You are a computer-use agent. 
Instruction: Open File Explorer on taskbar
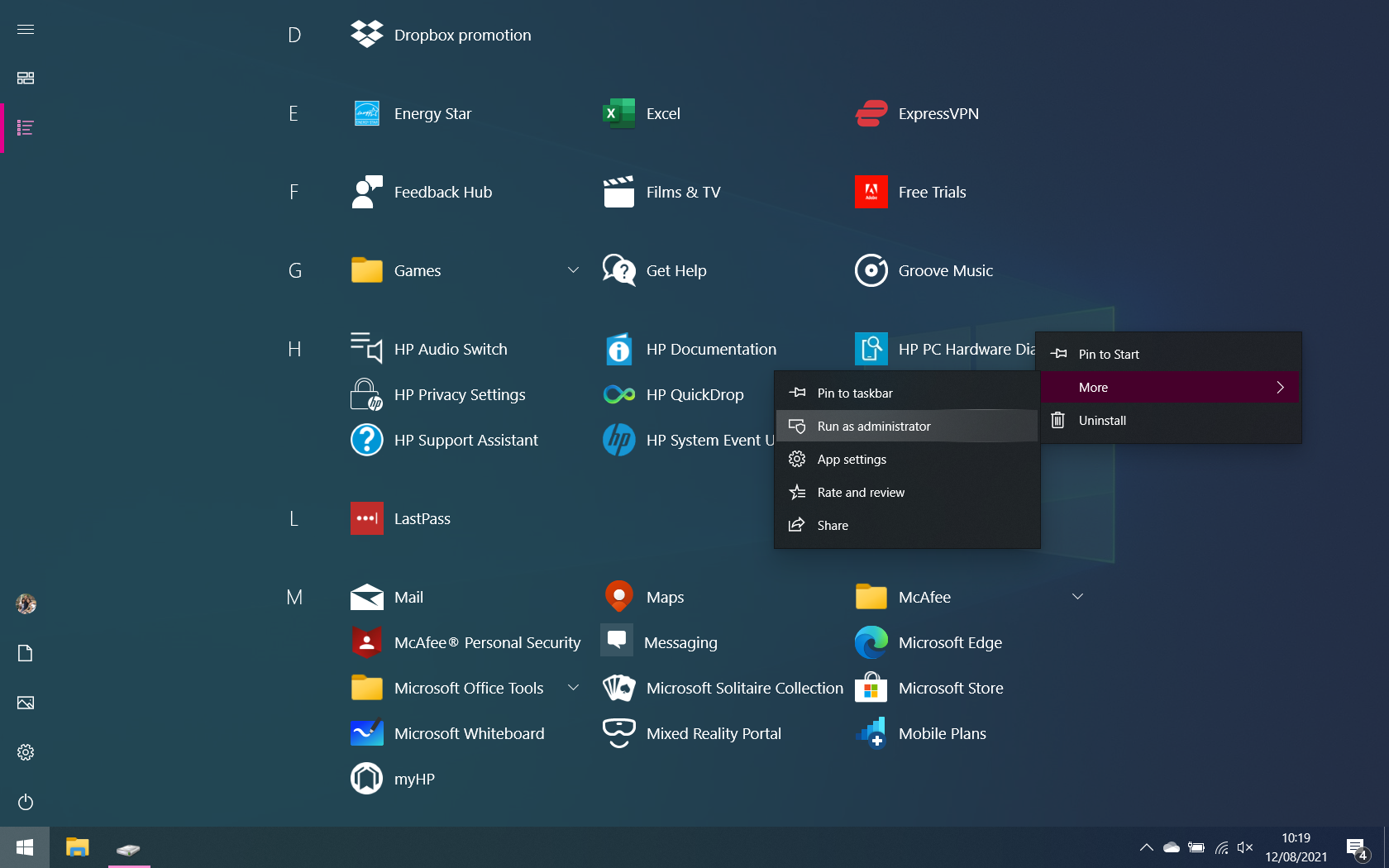click(77, 847)
